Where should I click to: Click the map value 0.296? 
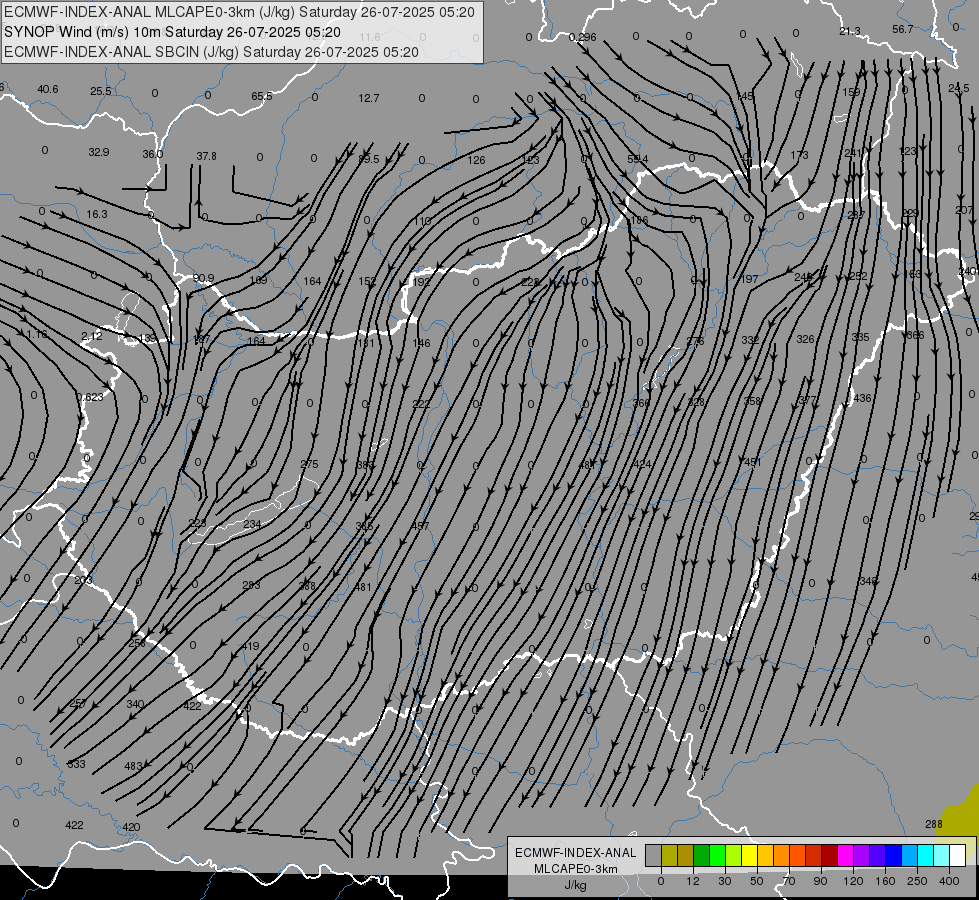tap(583, 37)
